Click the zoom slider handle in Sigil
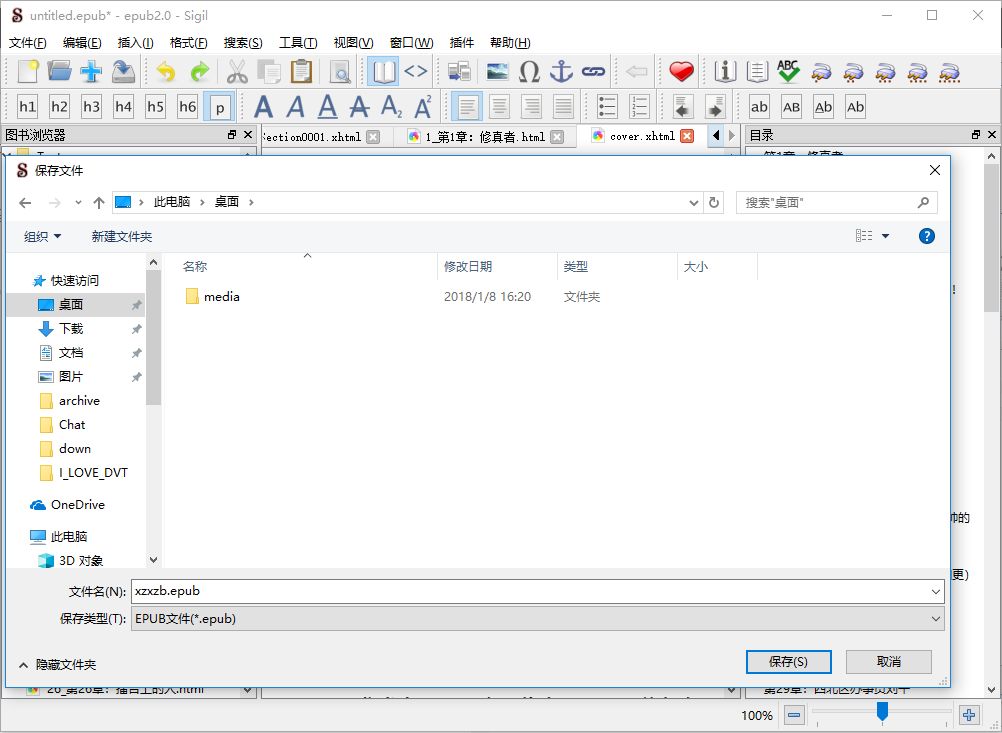 (x=883, y=711)
